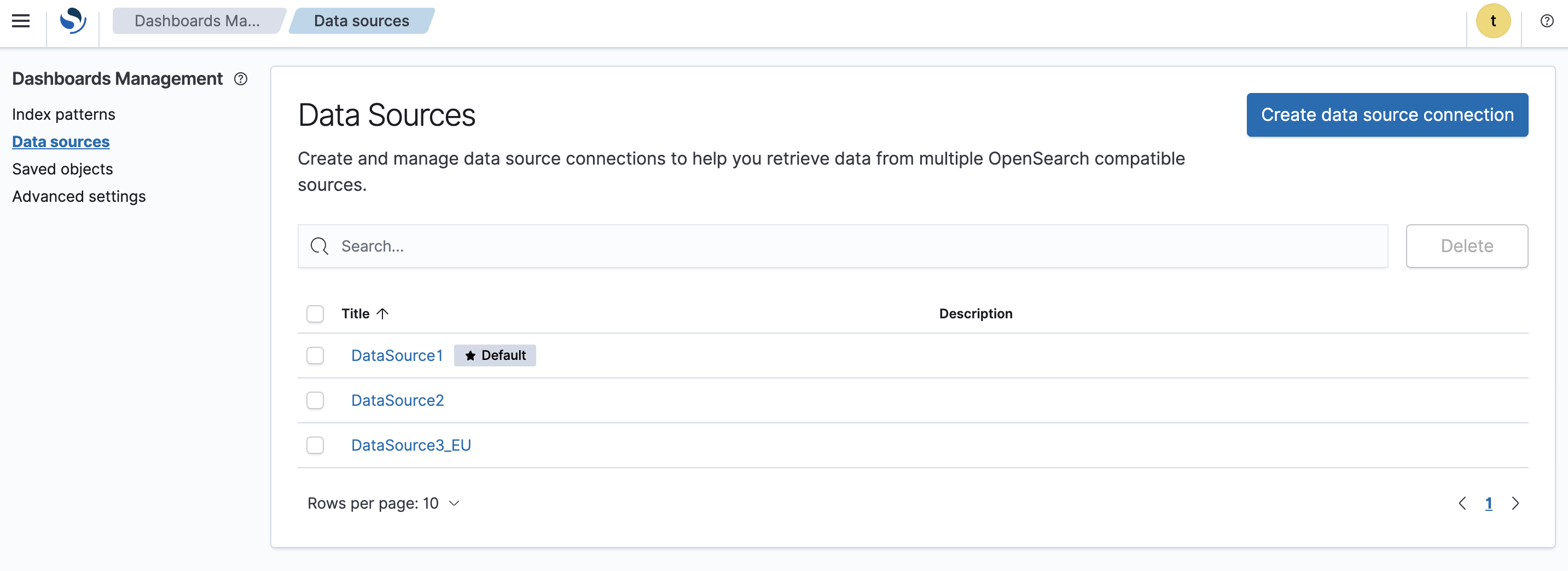Go to the next page chevron
This screenshot has height=571, width=1568.
click(1515, 503)
